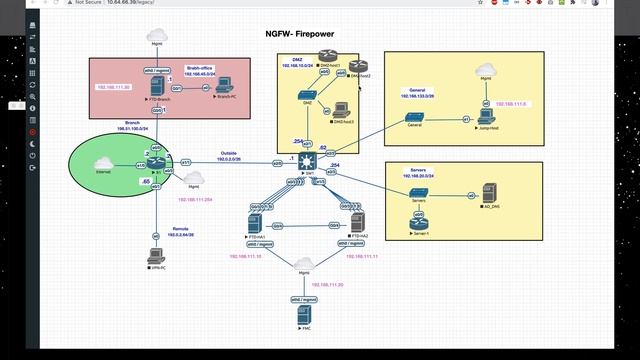Image resolution: width=640 pixels, height=360 pixels.
Task: Click the Servers subnet label
Action: coord(418,173)
